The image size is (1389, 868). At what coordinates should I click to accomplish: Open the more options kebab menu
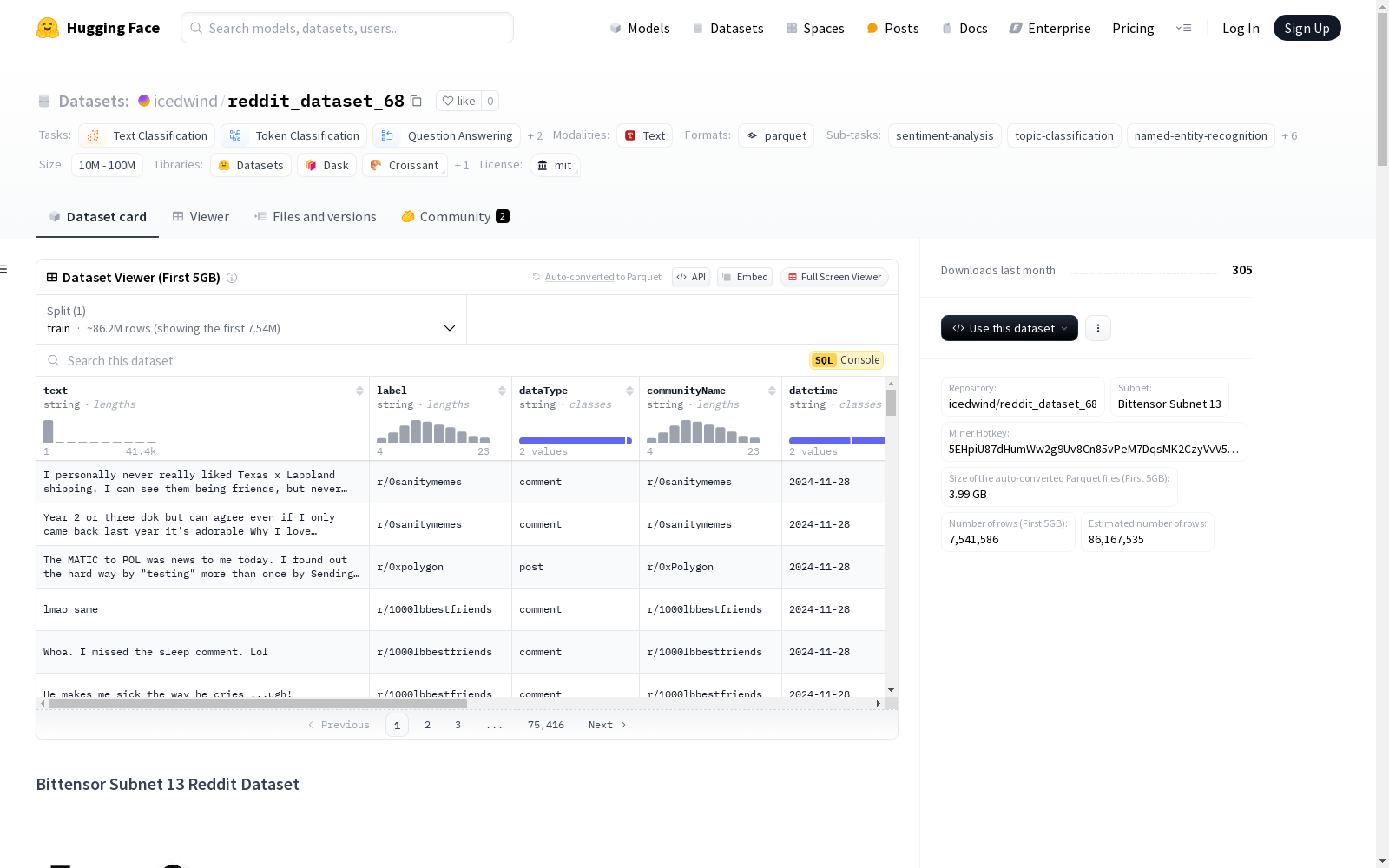coord(1097,328)
